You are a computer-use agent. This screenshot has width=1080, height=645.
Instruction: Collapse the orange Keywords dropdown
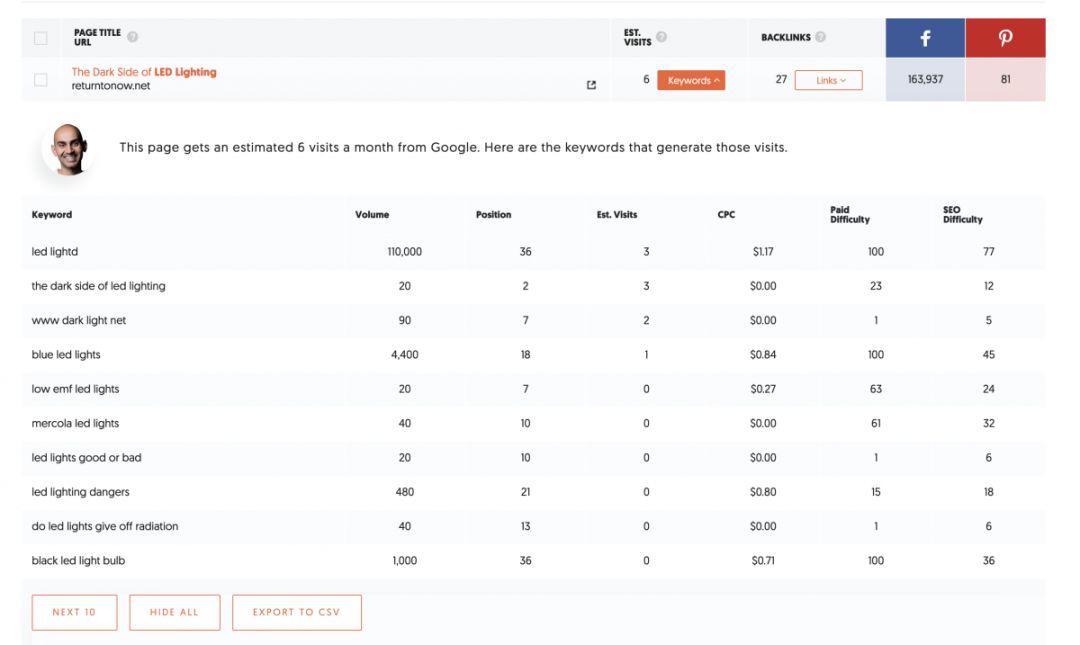click(691, 80)
